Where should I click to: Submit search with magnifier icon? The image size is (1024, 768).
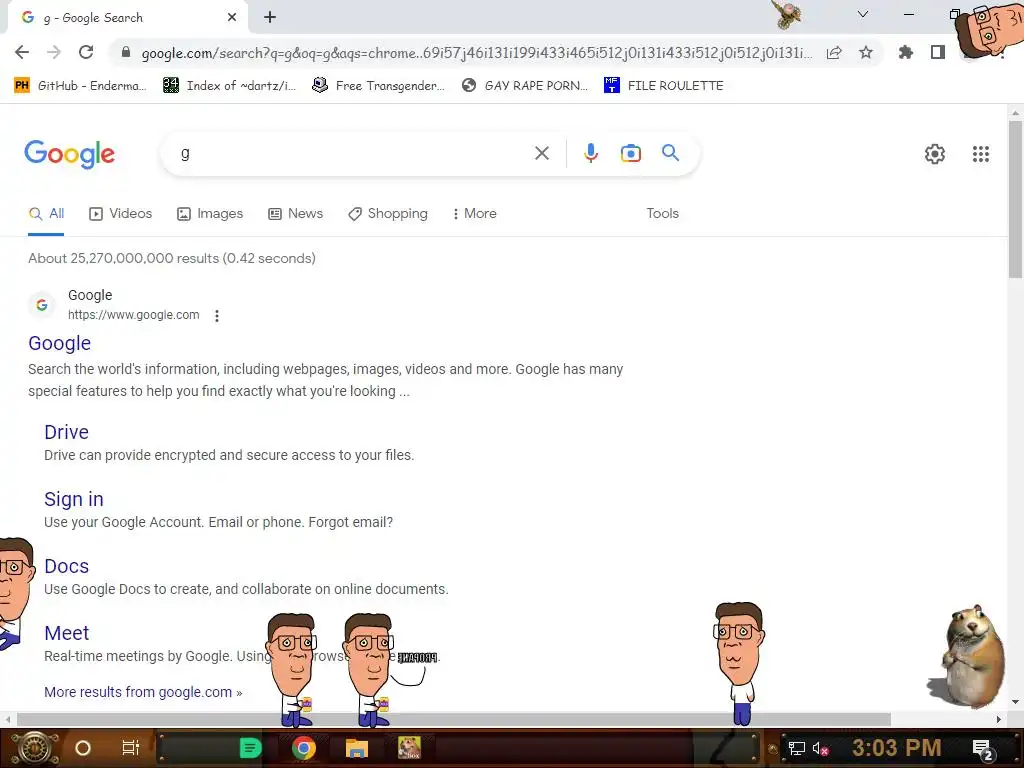(670, 153)
